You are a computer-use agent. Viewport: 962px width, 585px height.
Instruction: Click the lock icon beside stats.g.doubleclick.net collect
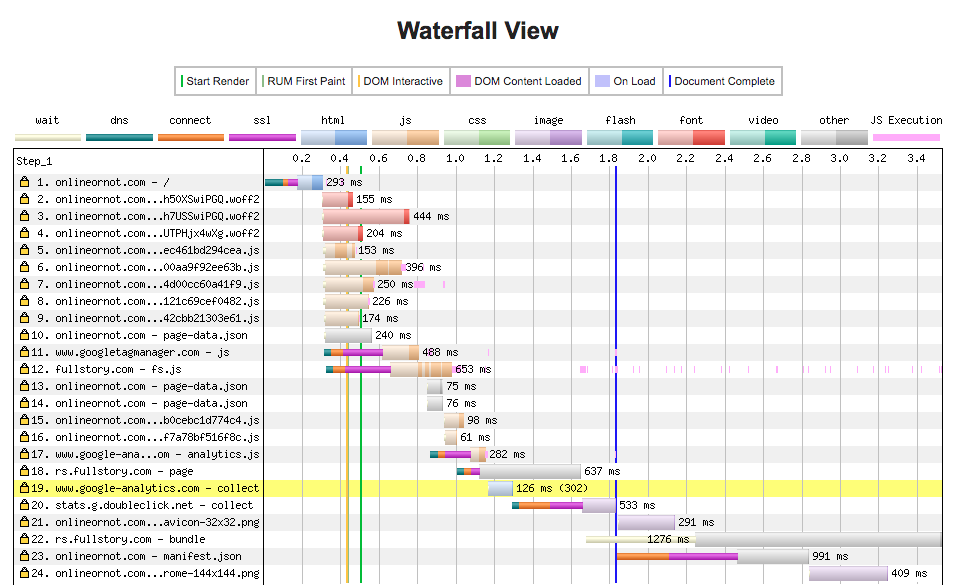25,505
